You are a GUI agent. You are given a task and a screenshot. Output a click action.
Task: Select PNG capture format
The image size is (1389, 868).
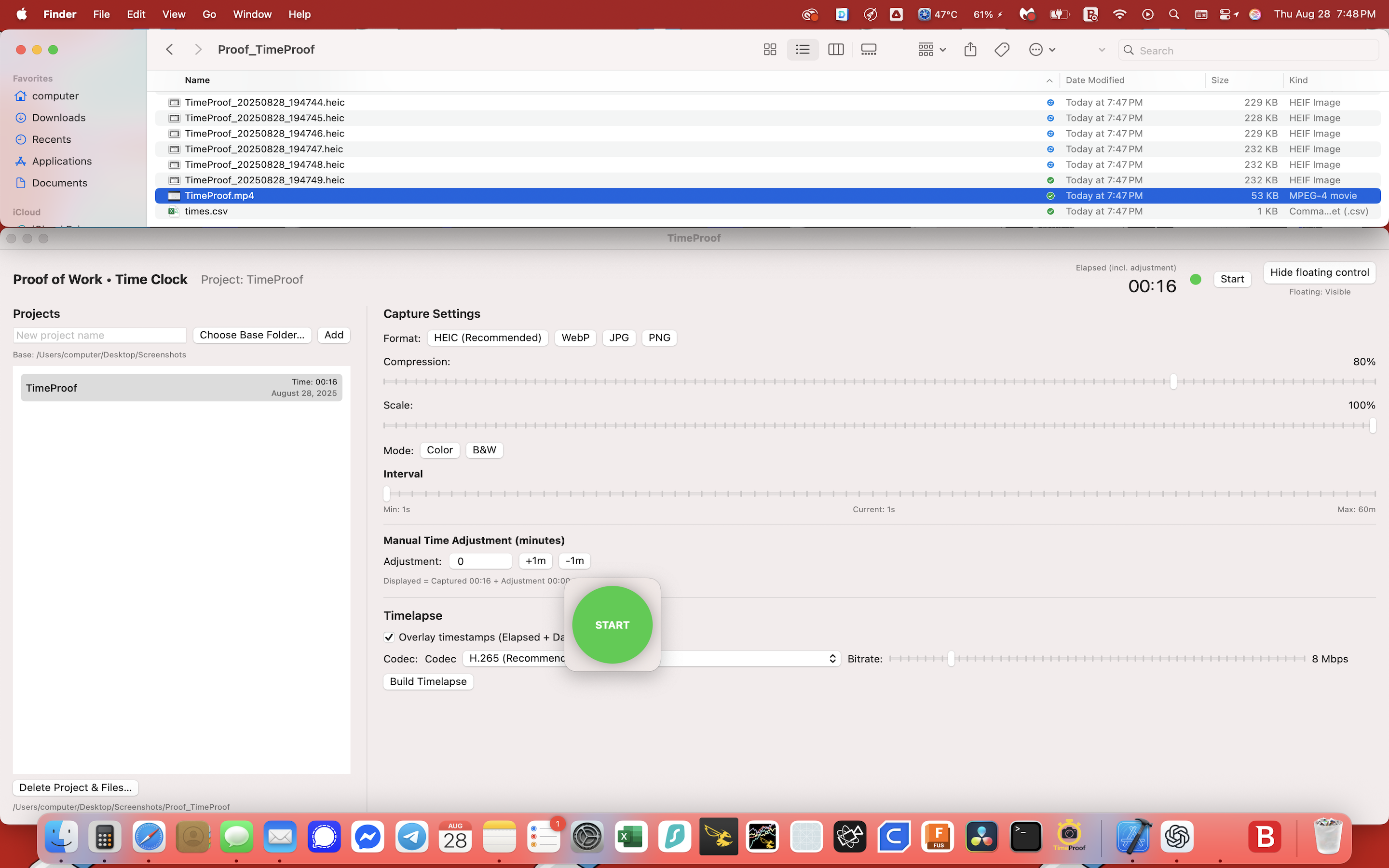(659, 338)
